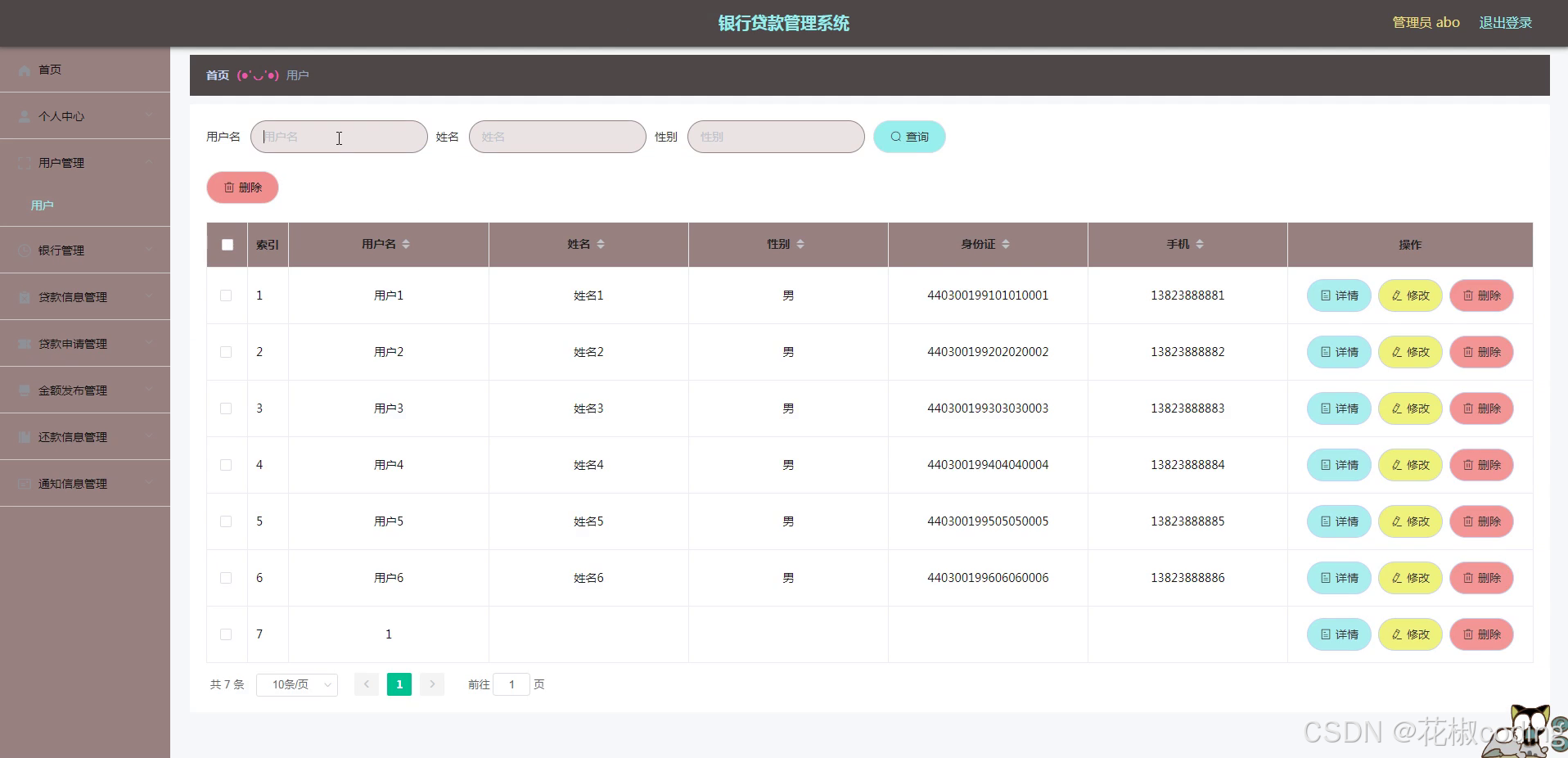Check the checkbox for row 用户4
Viewport: 1568px width, 758px height.
pos(226,465)
